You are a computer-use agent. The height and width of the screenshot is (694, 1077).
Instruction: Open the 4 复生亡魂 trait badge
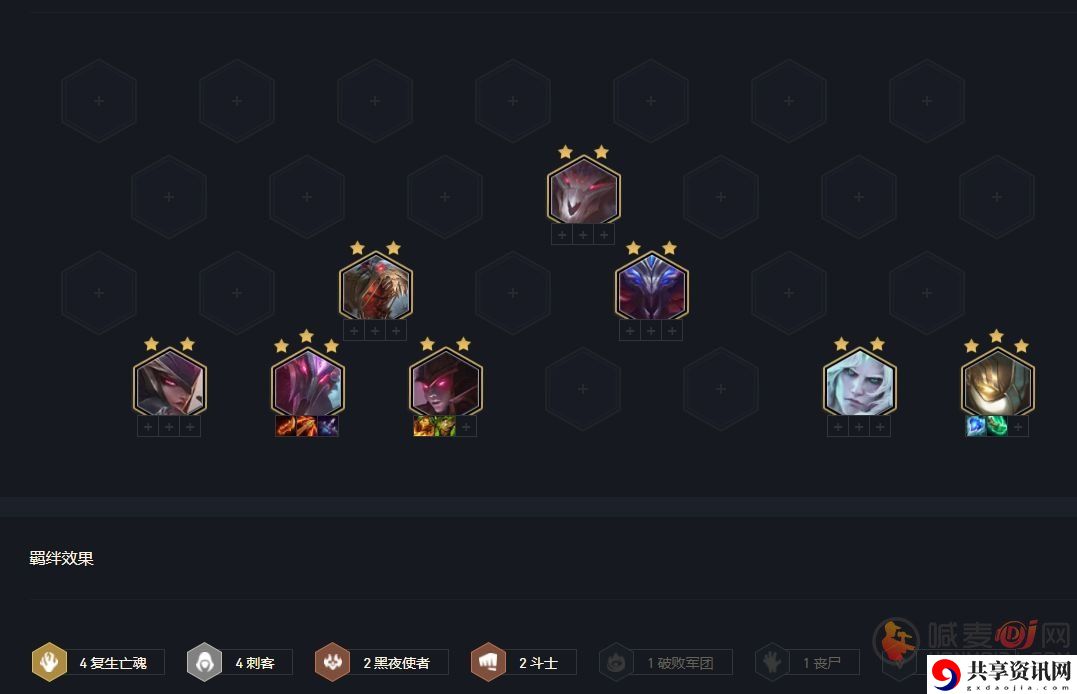click(x=98, y=662)
